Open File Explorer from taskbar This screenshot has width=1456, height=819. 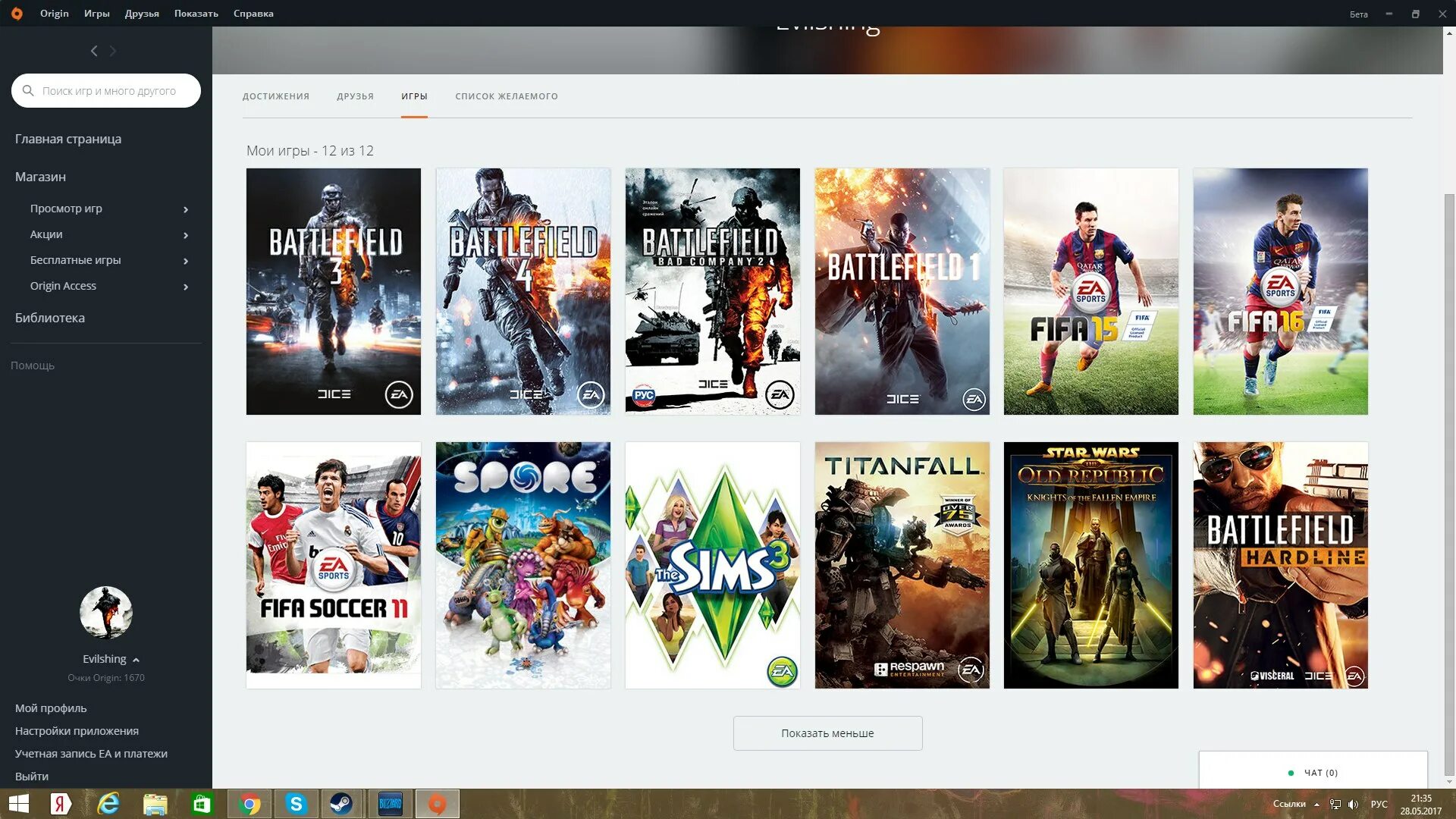pos(155,804)
